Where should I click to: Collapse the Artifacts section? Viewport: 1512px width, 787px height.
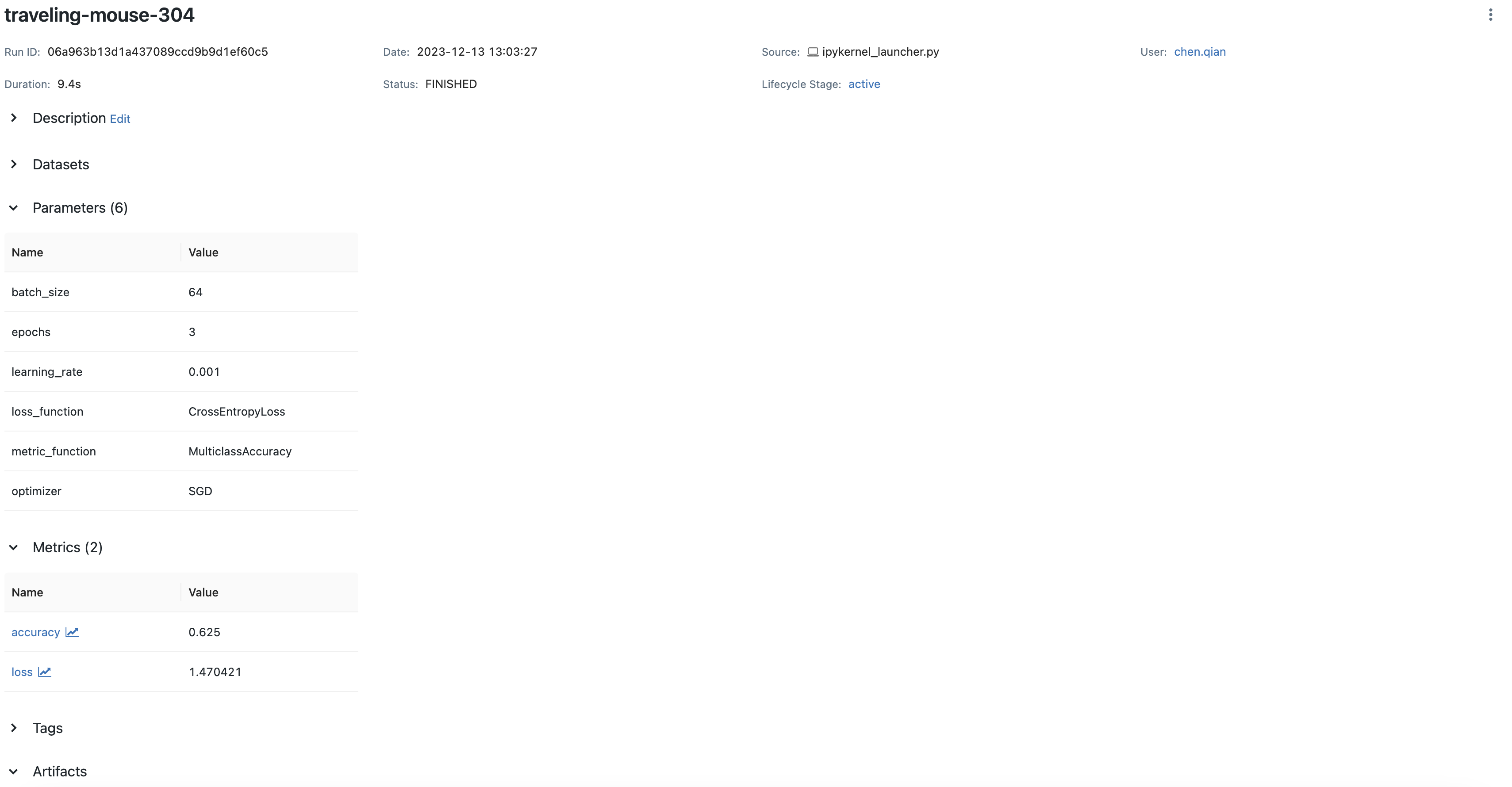(x=14, y=771)
